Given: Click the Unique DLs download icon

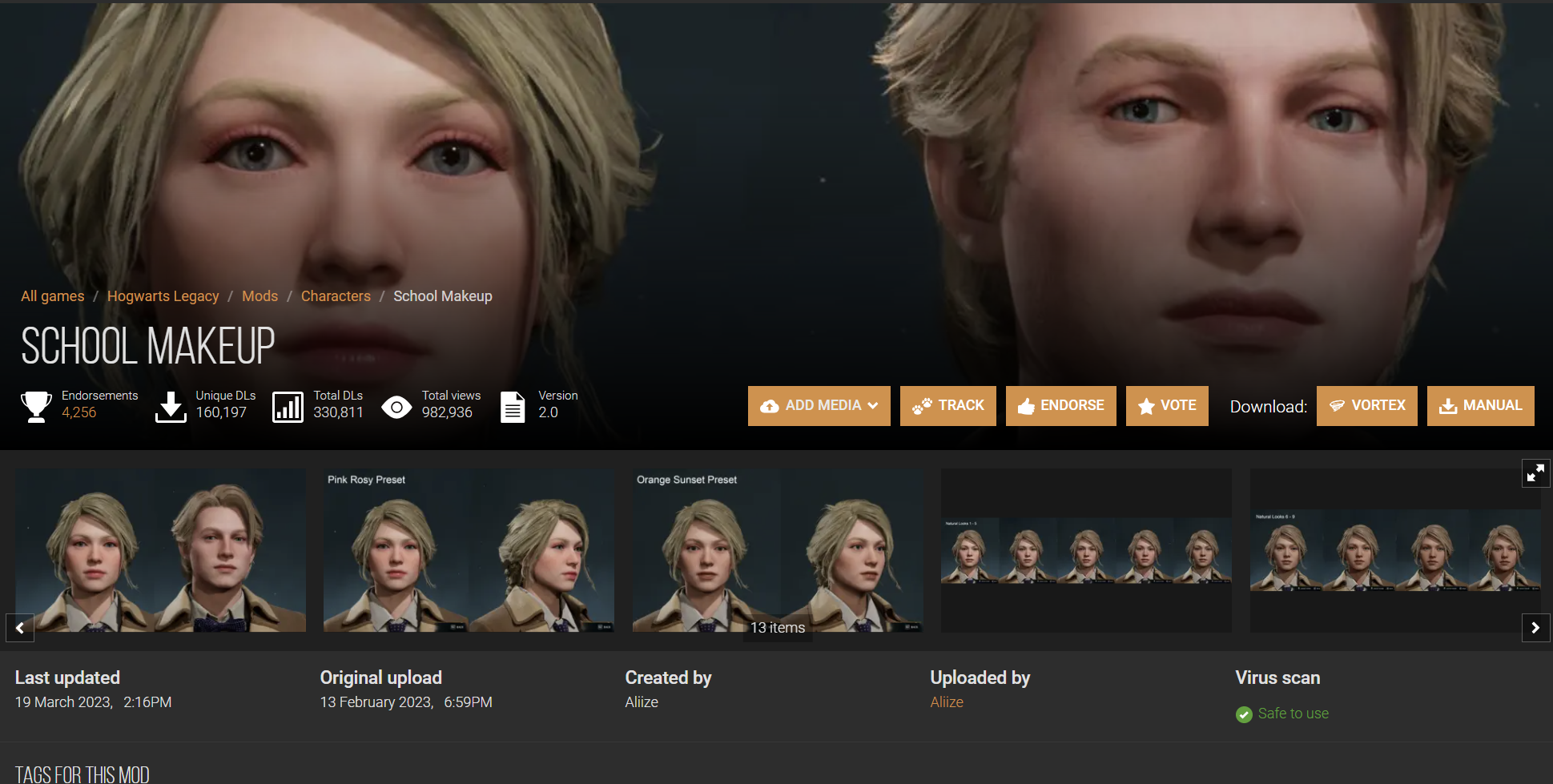Looking at the screenshot, I should pos(171,406).
